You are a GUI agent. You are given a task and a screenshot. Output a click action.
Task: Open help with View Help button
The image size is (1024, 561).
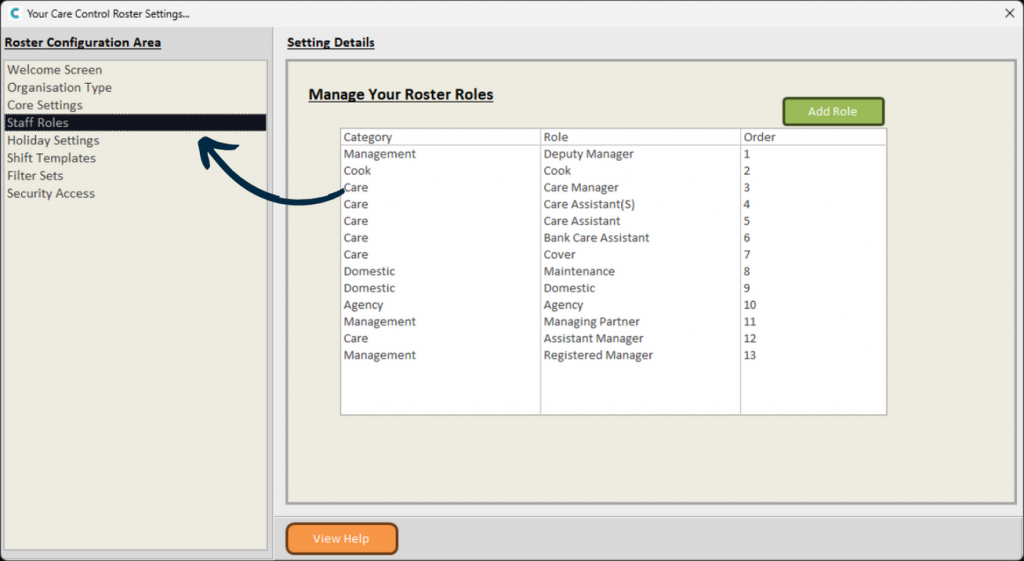coord(341,539)
